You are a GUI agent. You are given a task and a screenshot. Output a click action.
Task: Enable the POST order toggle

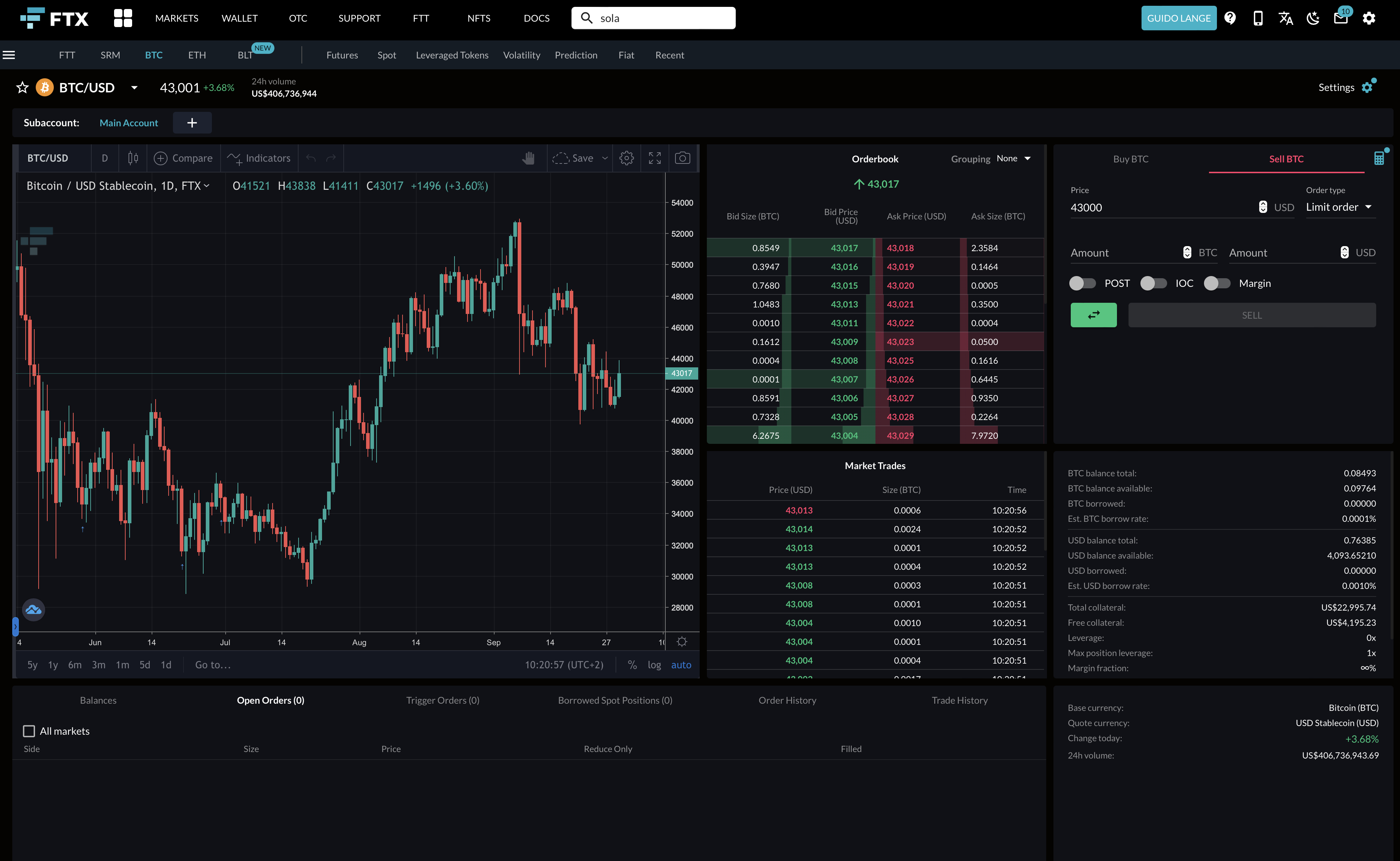pyautogui.click(x=1082, y=283)
